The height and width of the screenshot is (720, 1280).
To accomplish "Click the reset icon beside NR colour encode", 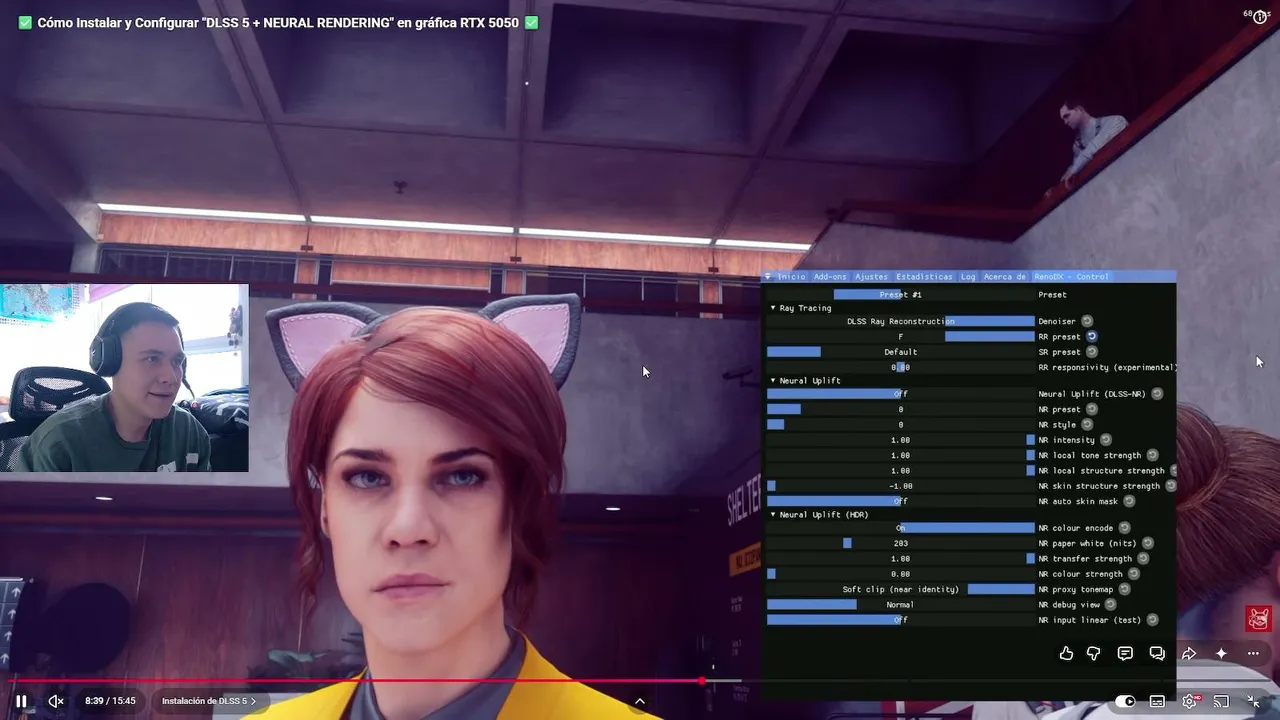I will coord(1124,528).
